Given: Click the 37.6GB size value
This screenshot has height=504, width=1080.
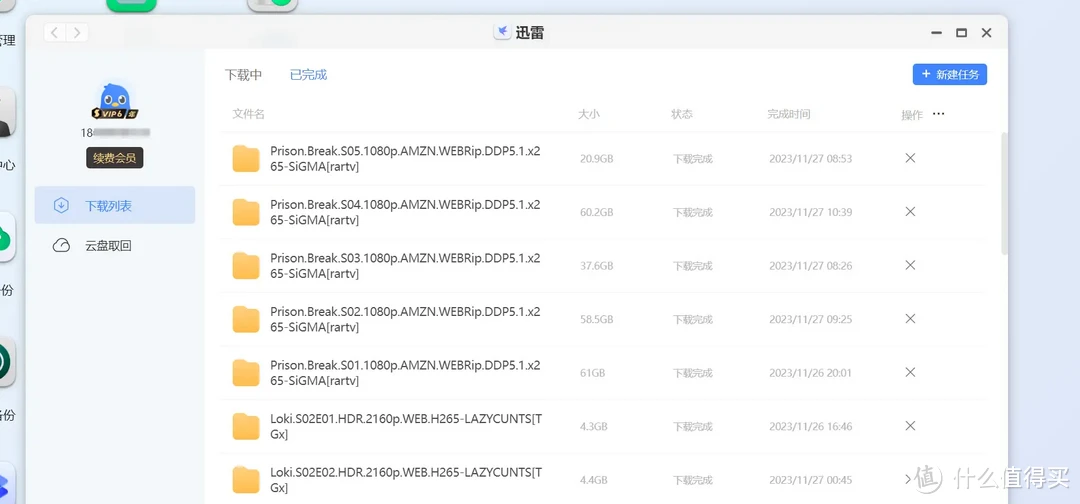Looking at the screenshot, I should 596,266.
